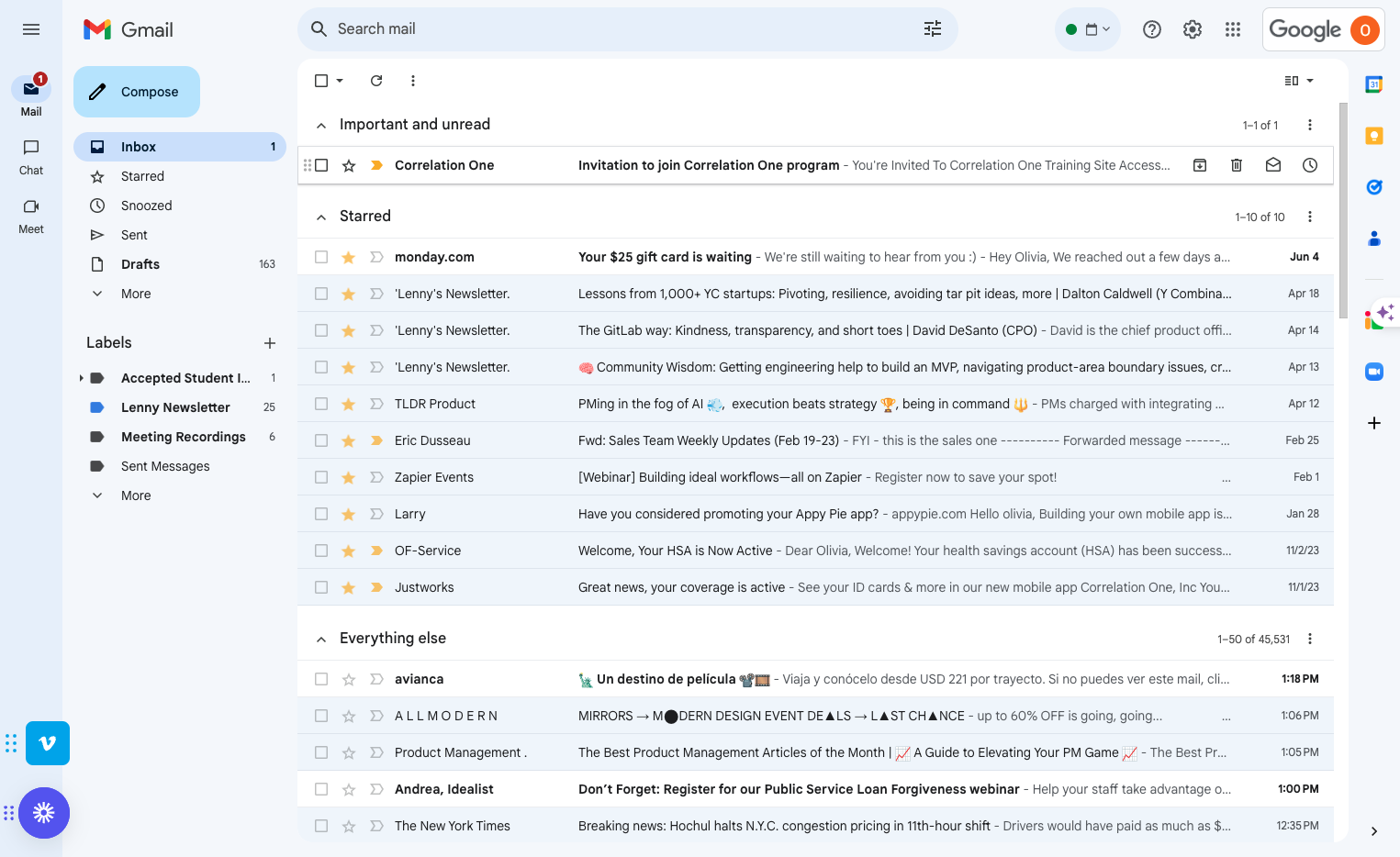Refresh the inbox
1400x857 pixels.
click(x=376, y=81)
